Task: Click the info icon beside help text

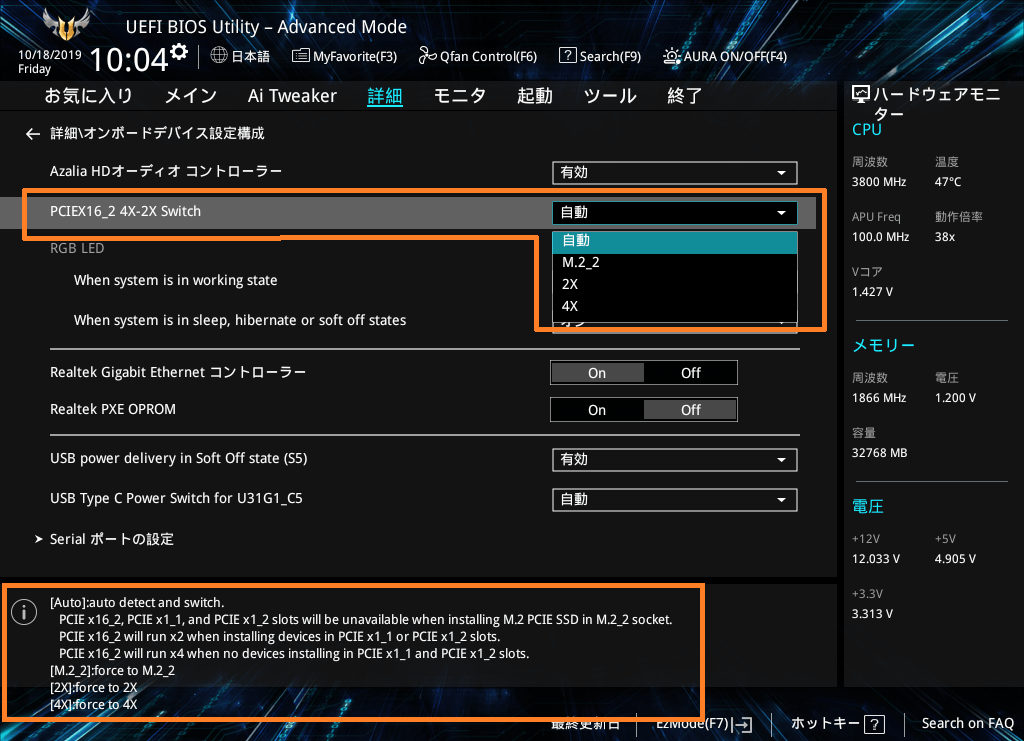Action: pyautogui.click(x=24, y=612)
